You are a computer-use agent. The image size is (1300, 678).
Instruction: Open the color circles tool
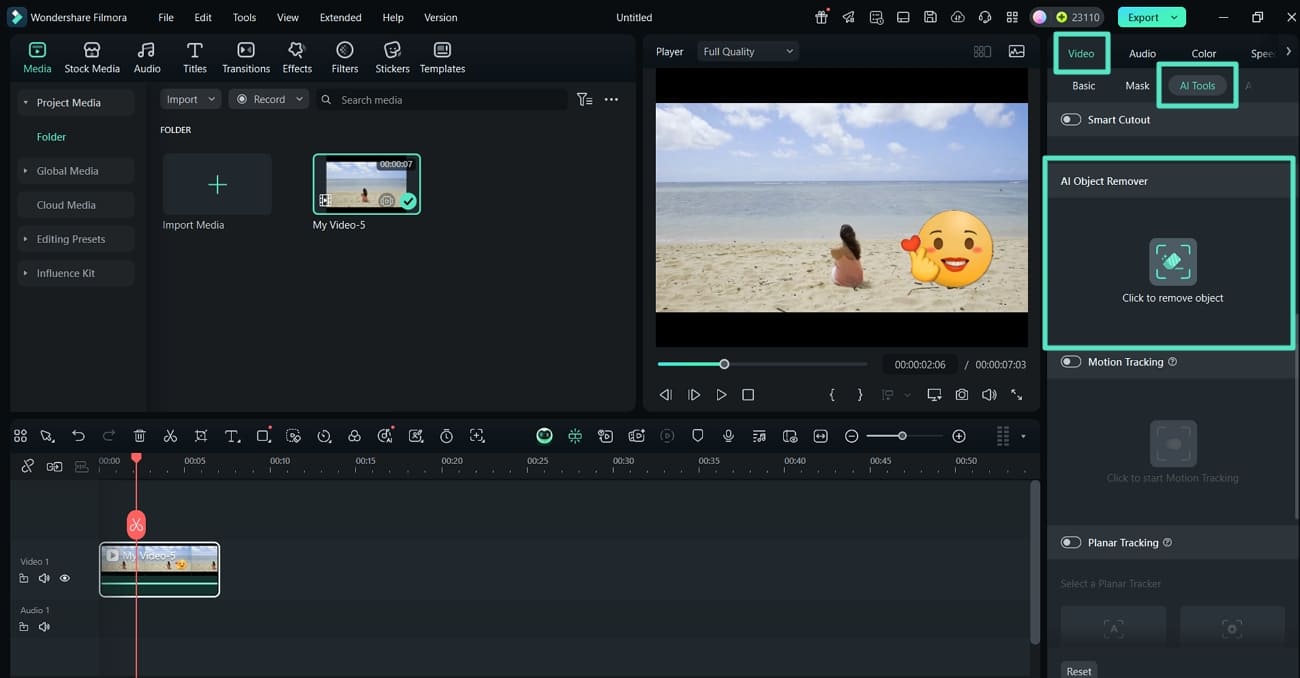tap(354, 436)
